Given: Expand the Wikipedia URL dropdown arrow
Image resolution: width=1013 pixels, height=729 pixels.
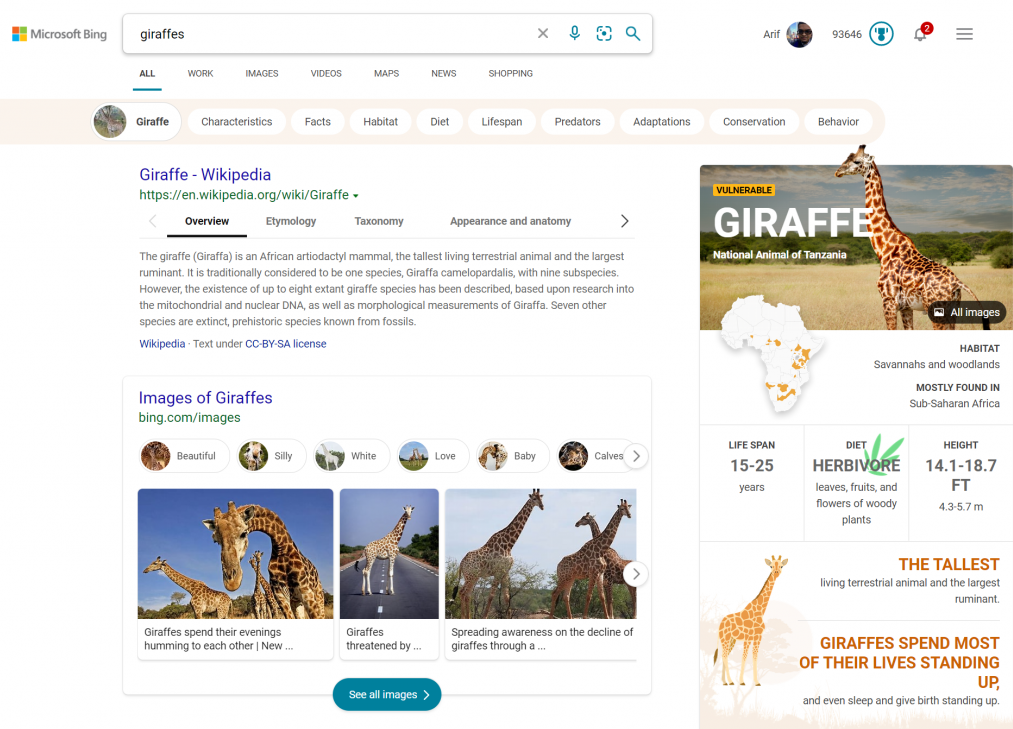Looking at the screenshot, I should point(356,195).
